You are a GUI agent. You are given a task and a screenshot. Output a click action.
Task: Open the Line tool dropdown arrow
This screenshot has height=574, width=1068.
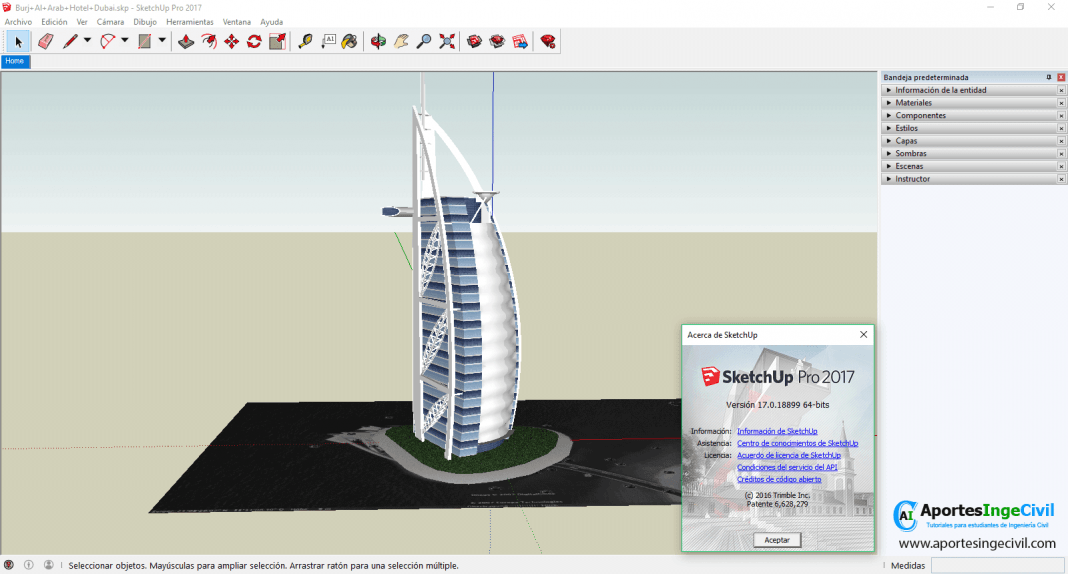tap(87, 41)
